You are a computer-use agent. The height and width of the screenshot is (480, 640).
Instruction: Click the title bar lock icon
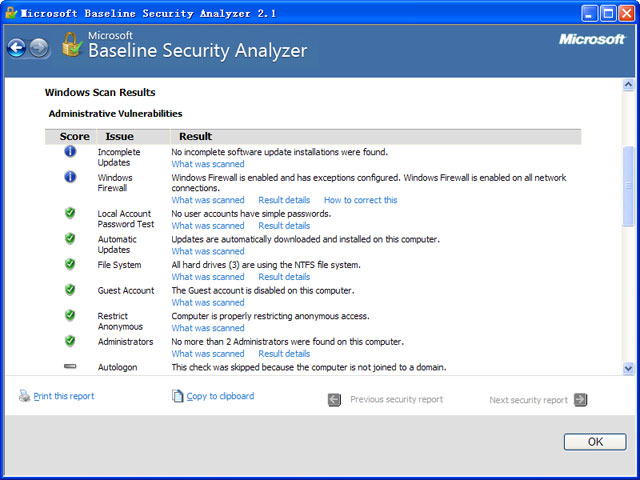click(11, 13)
